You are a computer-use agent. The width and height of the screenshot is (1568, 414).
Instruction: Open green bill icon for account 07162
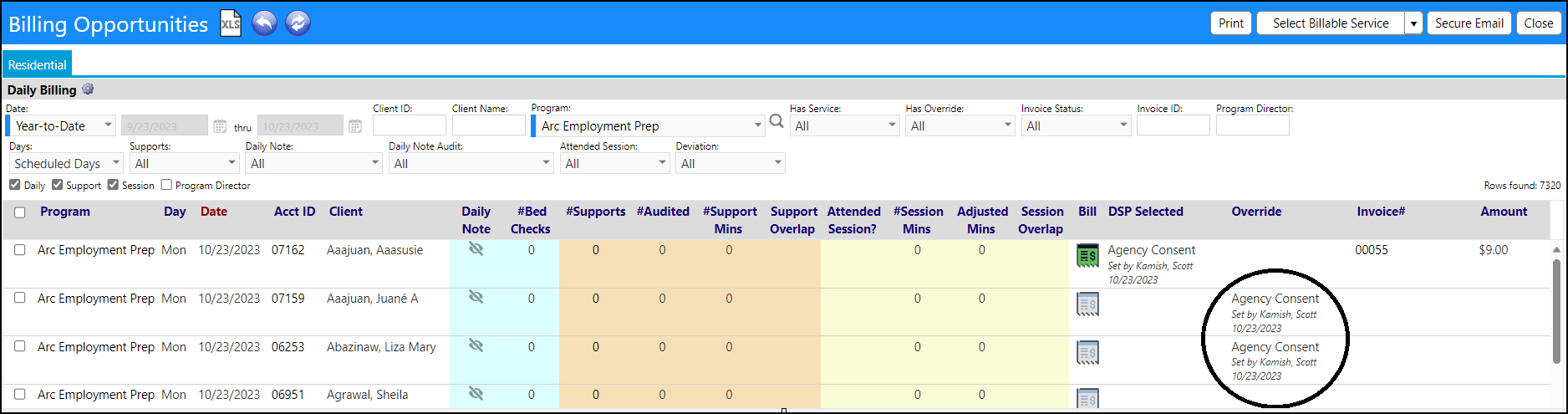point(1087,256)
